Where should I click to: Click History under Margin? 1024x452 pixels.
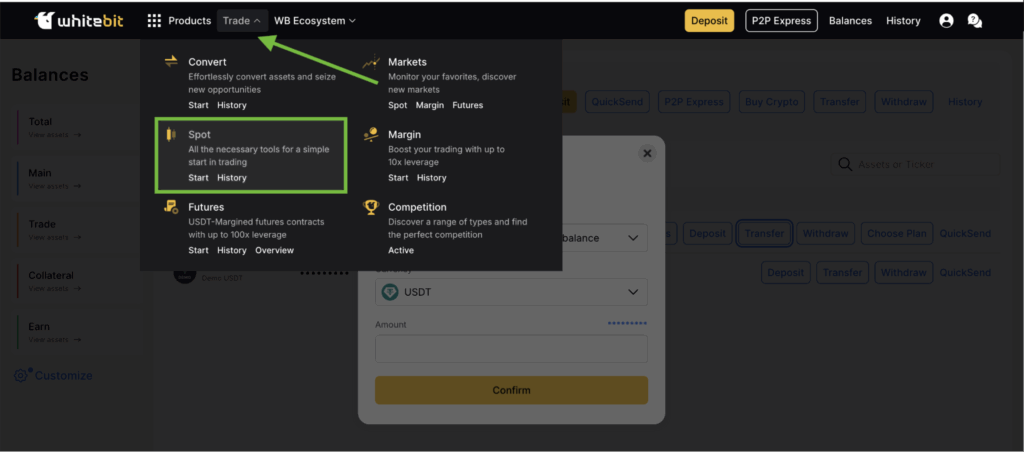point(432,178)
